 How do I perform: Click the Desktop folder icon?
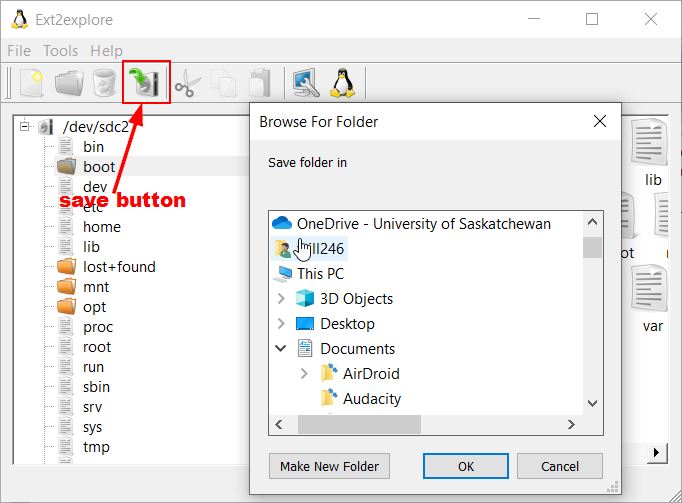pyautogui.click(x=305, y=324)
